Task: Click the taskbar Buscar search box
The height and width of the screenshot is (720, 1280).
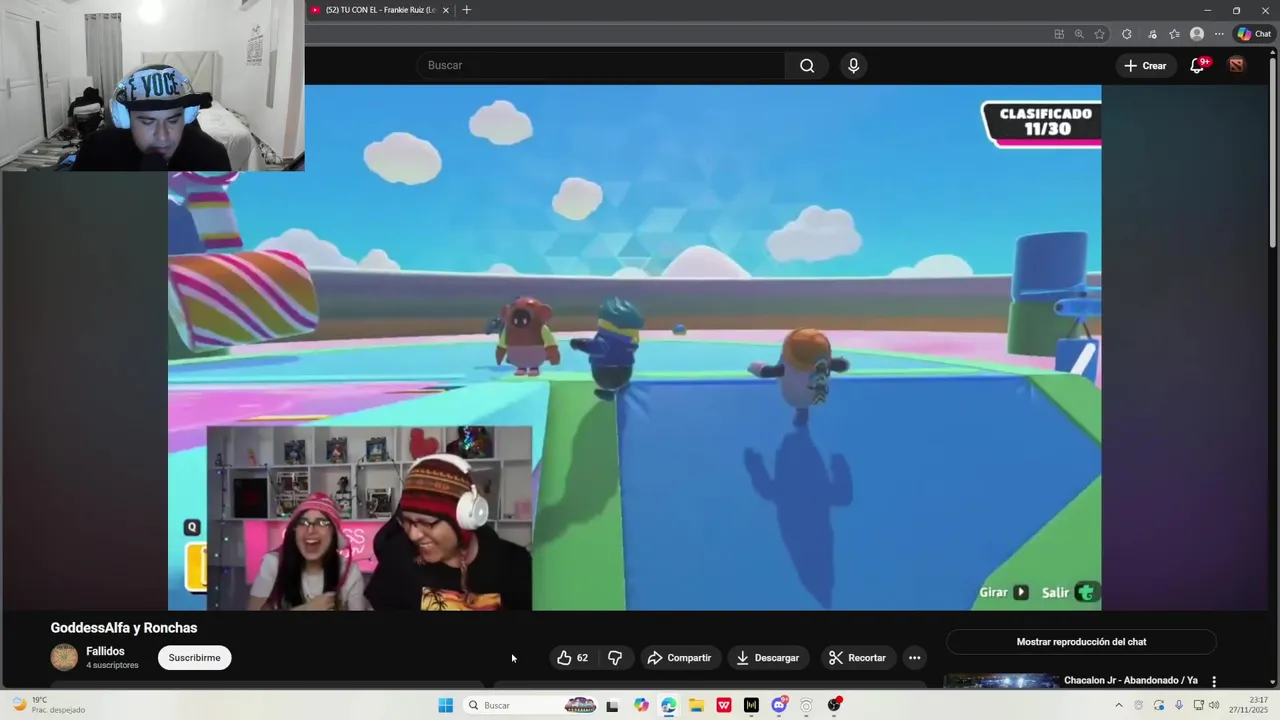Action: [532, 705]
